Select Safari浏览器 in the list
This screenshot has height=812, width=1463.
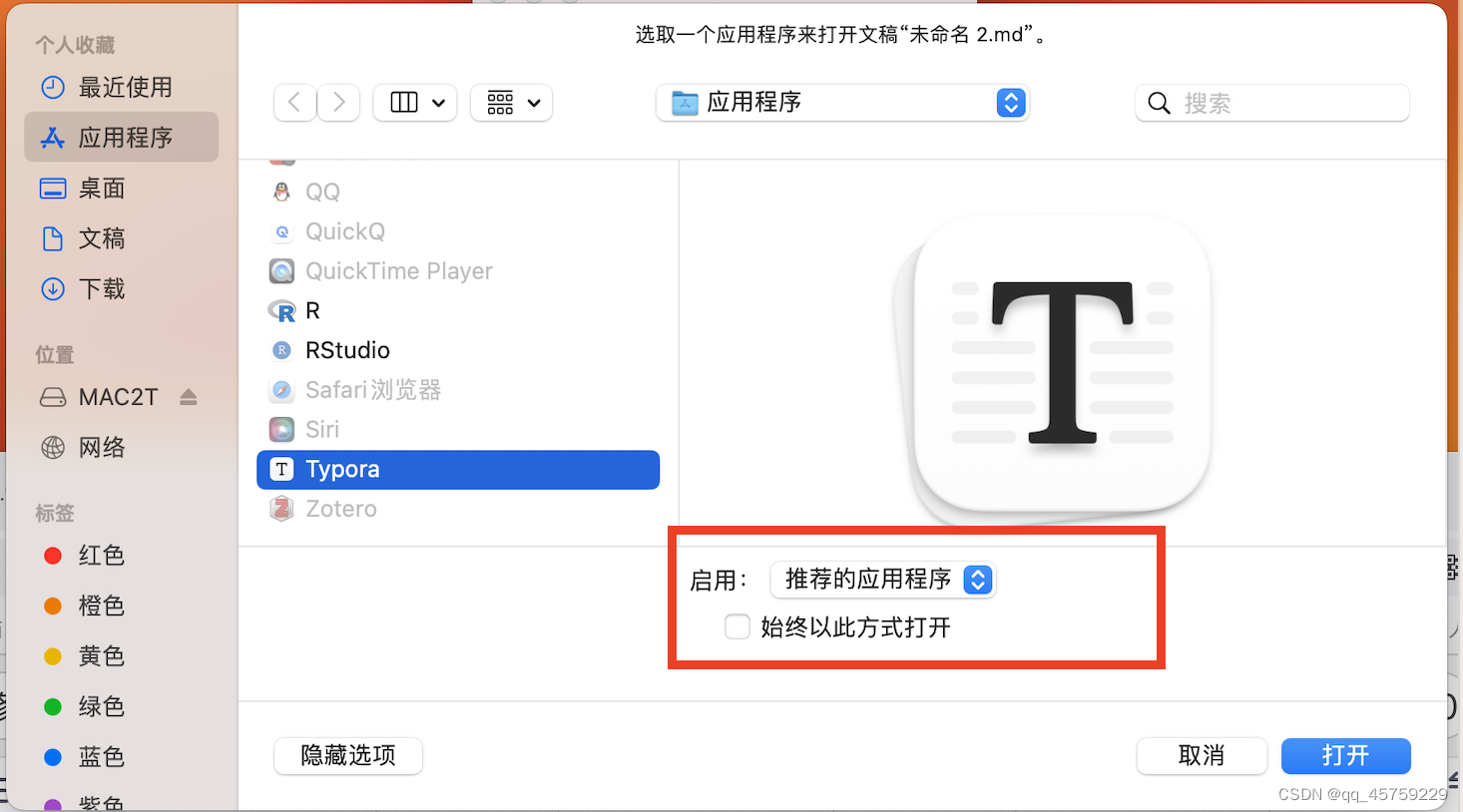coord(458,390)
